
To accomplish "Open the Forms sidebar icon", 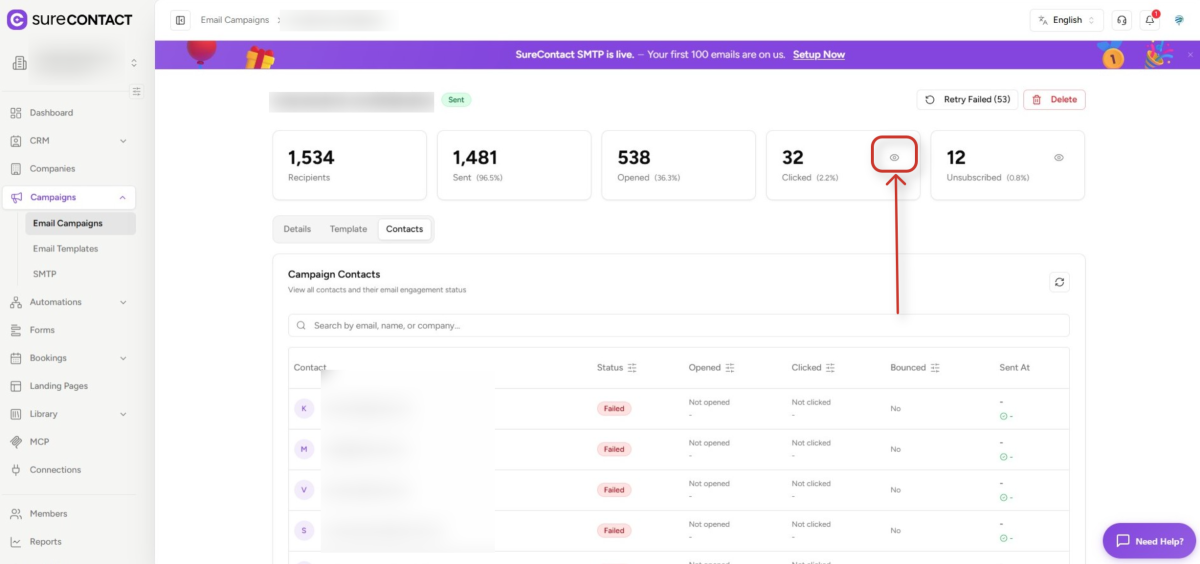I will click(x=16, y=330).
